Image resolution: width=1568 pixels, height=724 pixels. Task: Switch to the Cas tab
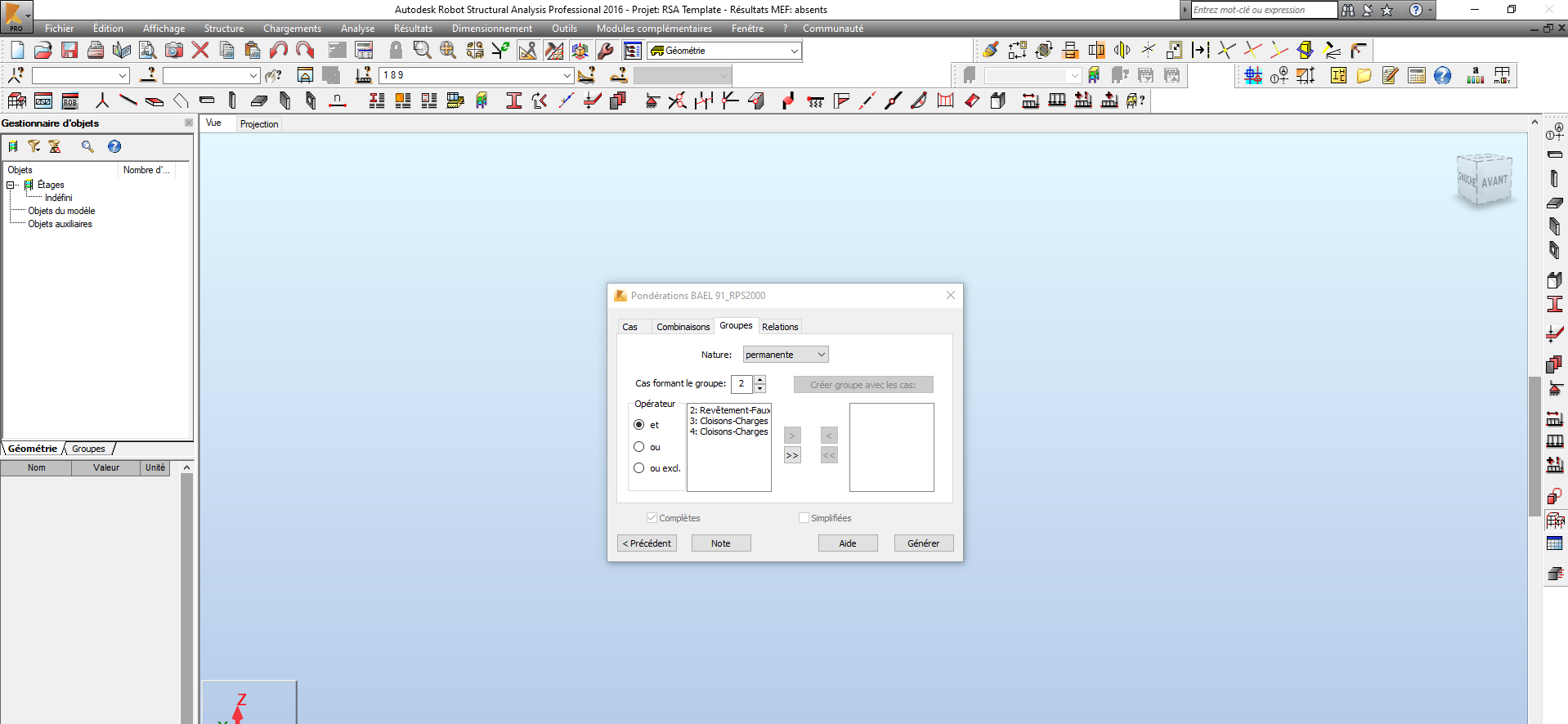pyautogui.click(x=629, y=327)
